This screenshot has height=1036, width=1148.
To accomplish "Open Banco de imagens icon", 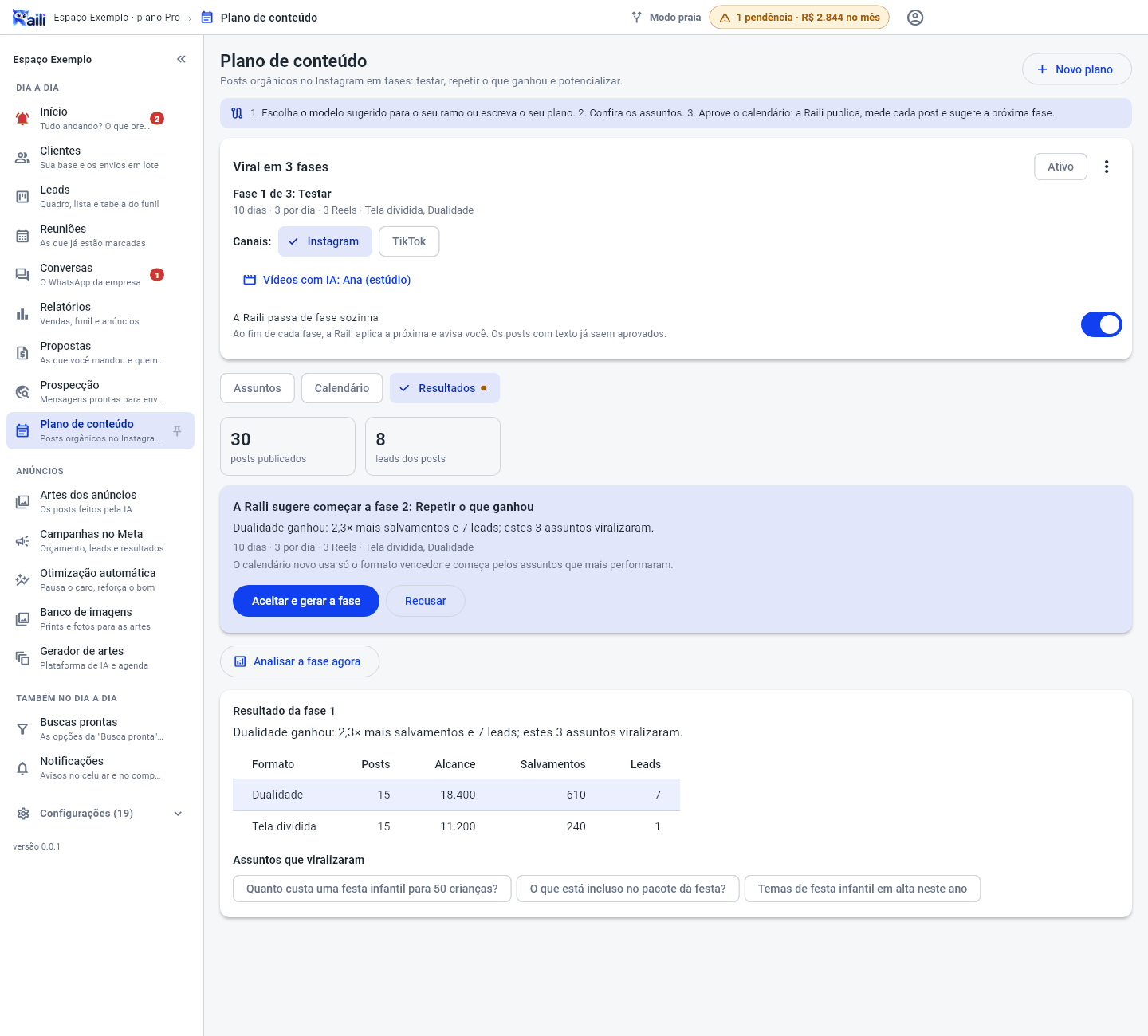I will pos(22,619).
